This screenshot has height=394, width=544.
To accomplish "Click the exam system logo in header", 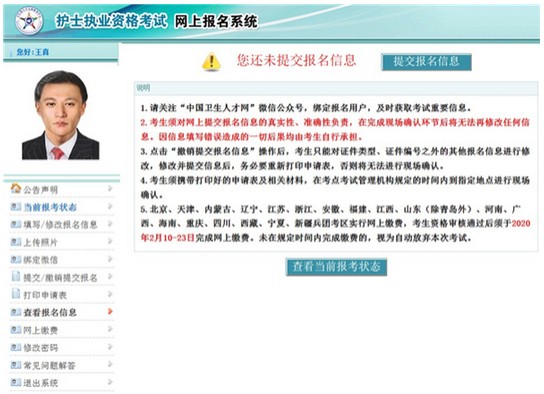I will [29, 22].
